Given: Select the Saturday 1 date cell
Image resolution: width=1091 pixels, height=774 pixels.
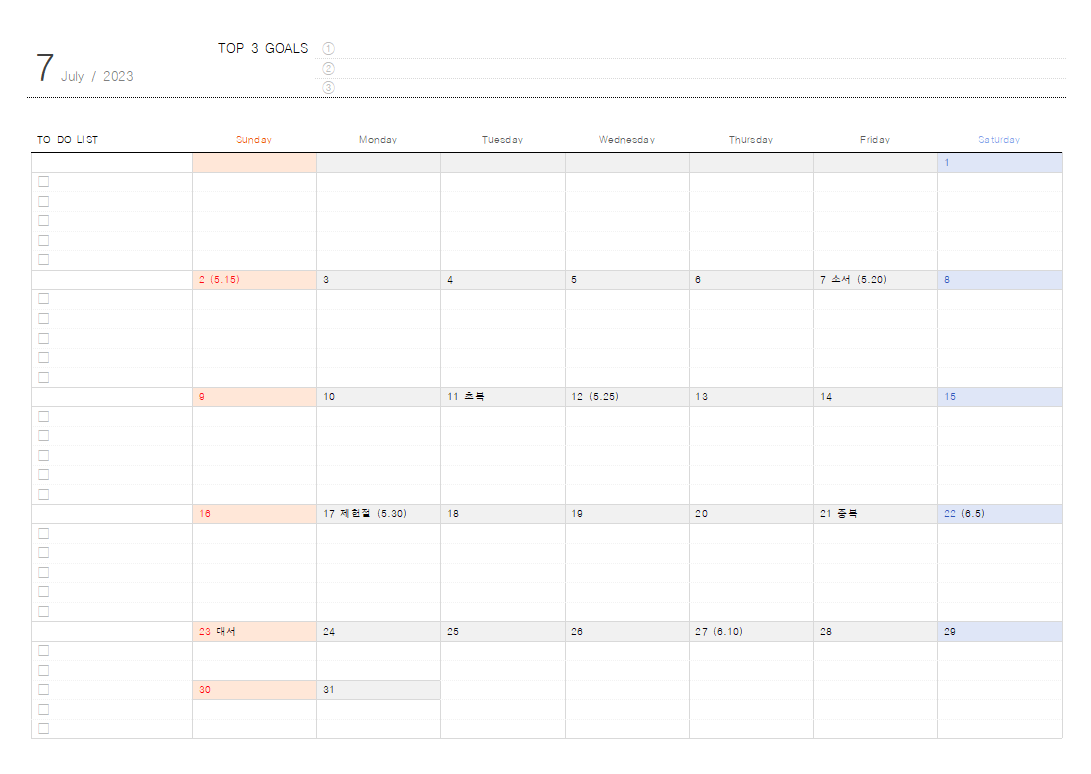Looking at the screenshot, I should pyautogui.click(x=1000, y=163).
